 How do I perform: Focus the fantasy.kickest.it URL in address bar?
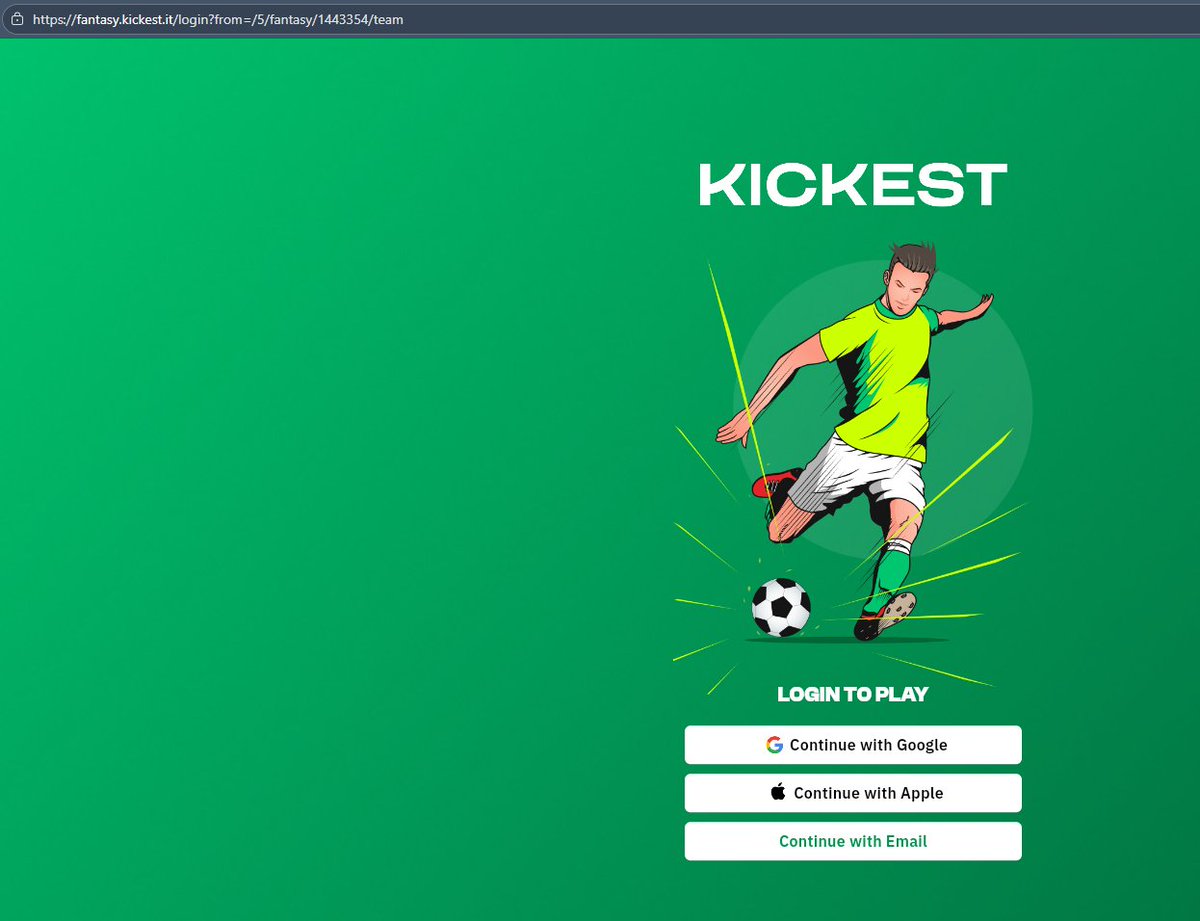(218, 19)
